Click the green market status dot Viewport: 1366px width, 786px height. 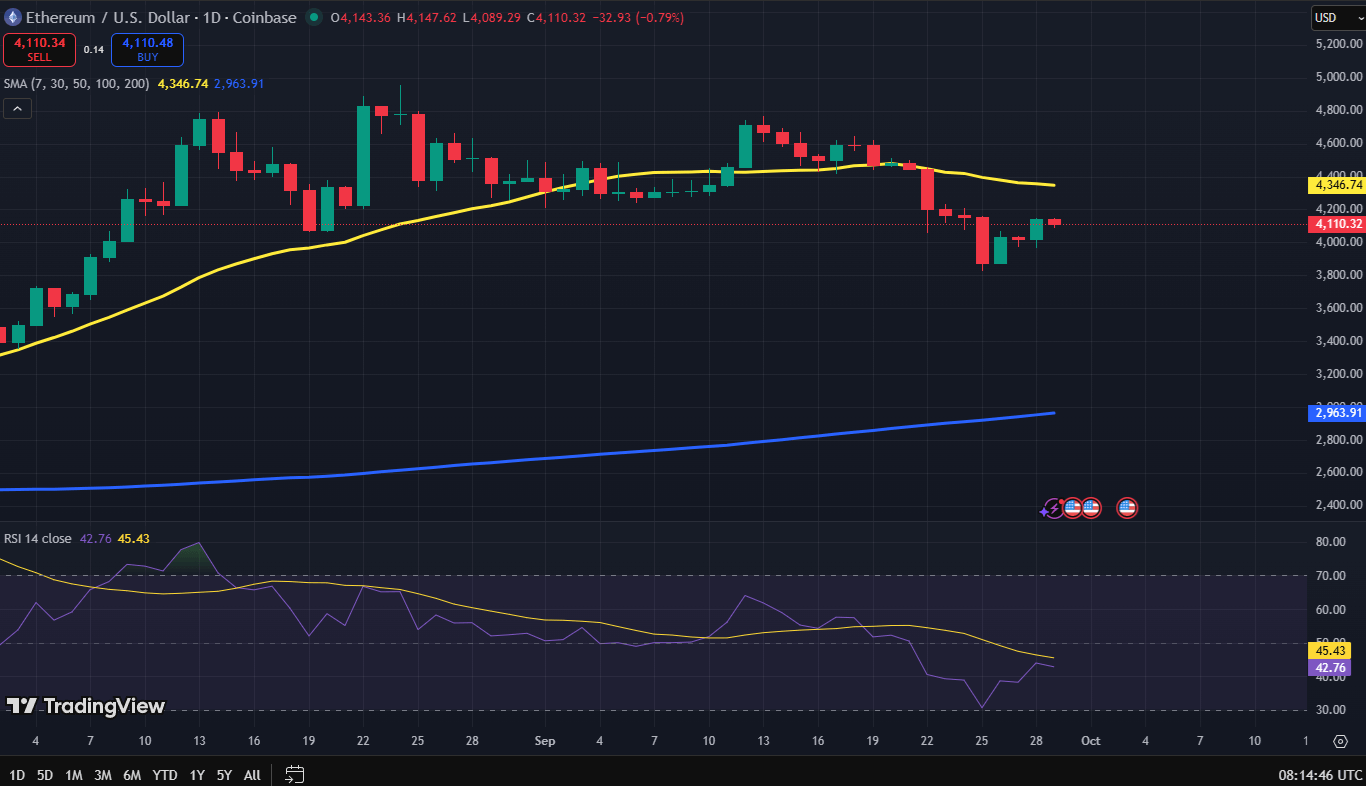[x=315, y=17]
